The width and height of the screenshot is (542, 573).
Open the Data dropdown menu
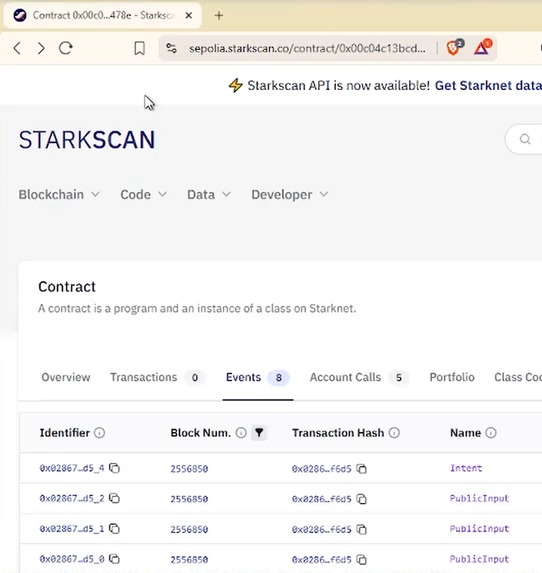[x=209, y=194]
